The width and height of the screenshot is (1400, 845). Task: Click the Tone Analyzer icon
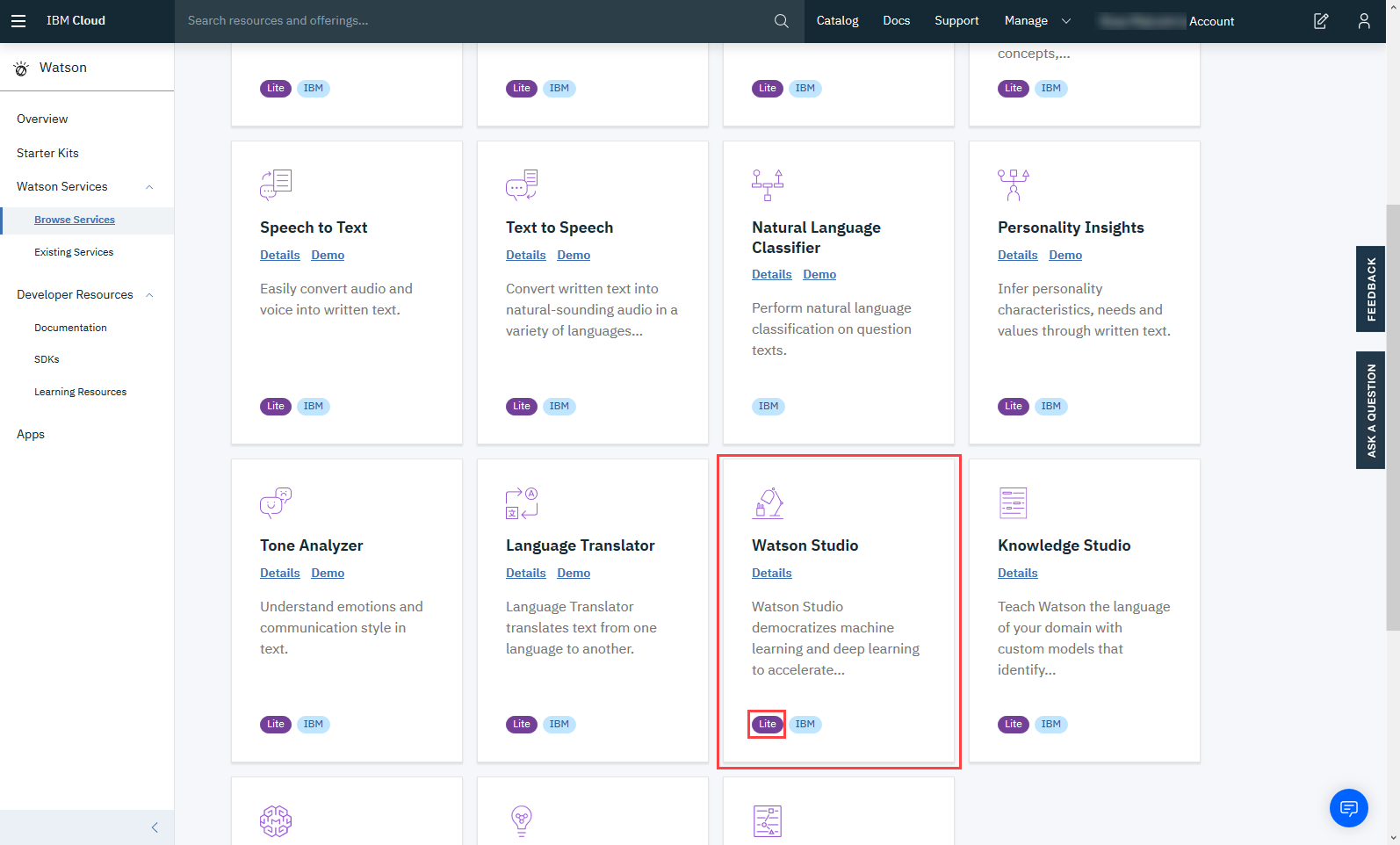tap(276, 503)
